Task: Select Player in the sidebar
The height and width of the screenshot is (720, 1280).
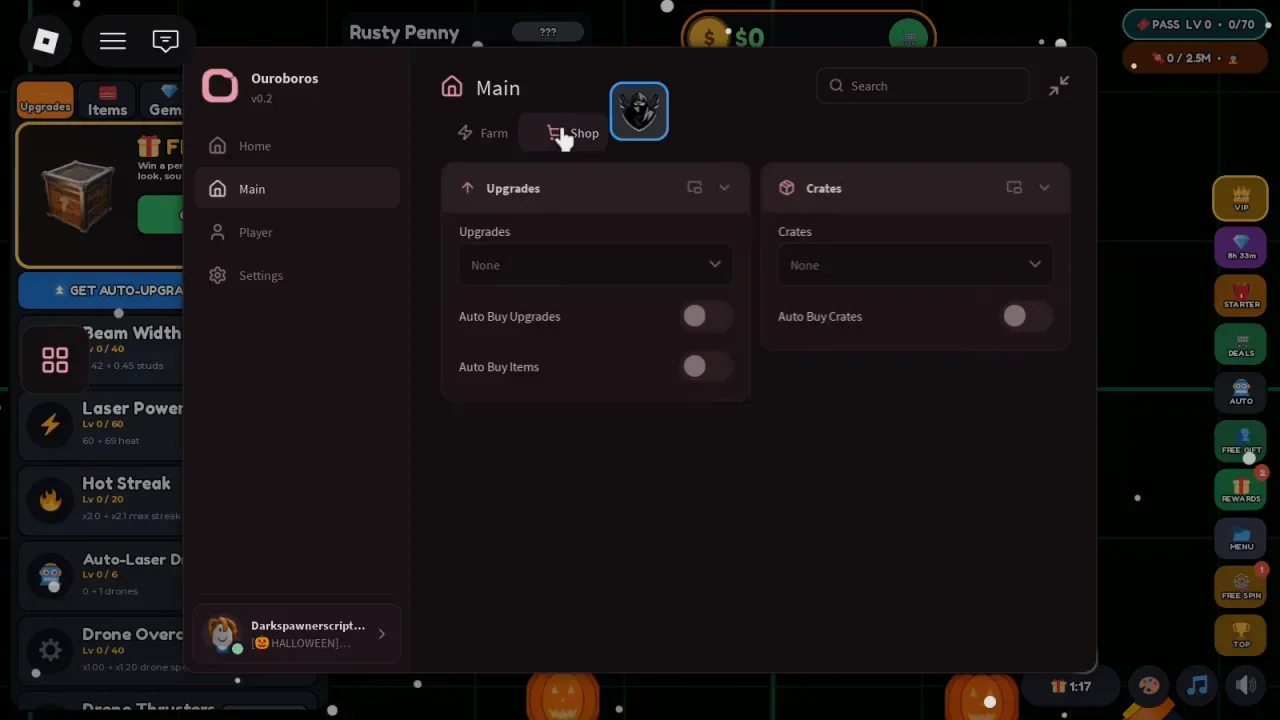Action: pos(298,232)
